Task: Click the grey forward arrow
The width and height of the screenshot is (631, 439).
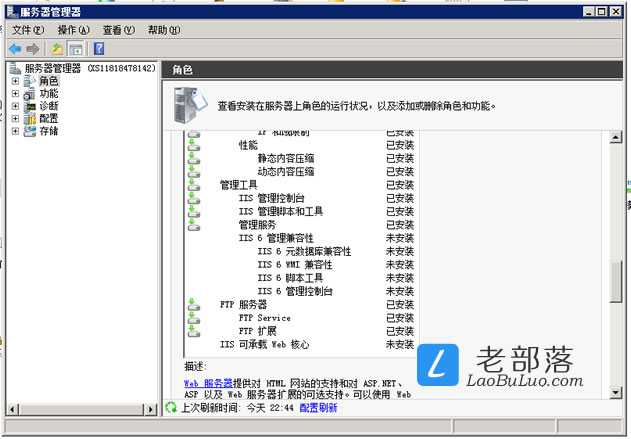Action: point(33,49)
